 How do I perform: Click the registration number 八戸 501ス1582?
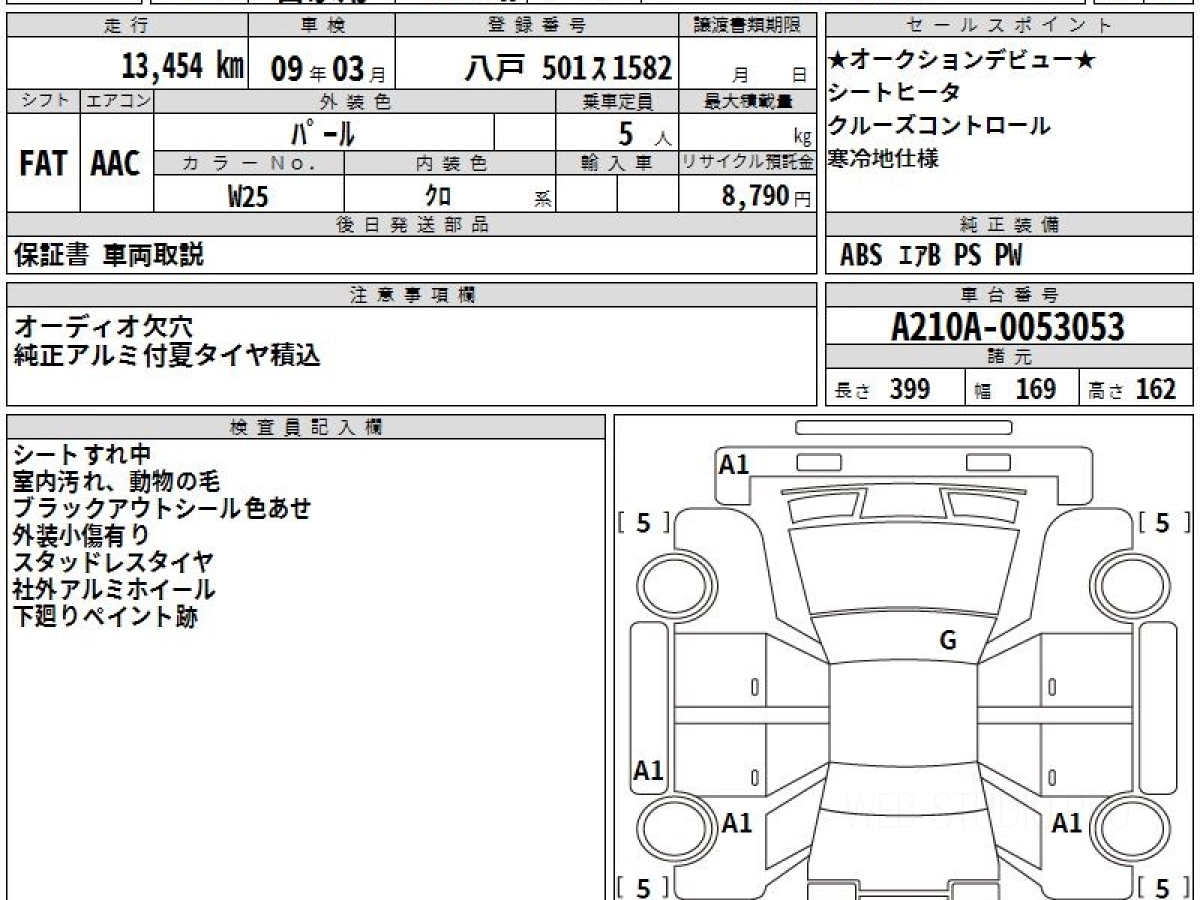[x=568, y=69]
